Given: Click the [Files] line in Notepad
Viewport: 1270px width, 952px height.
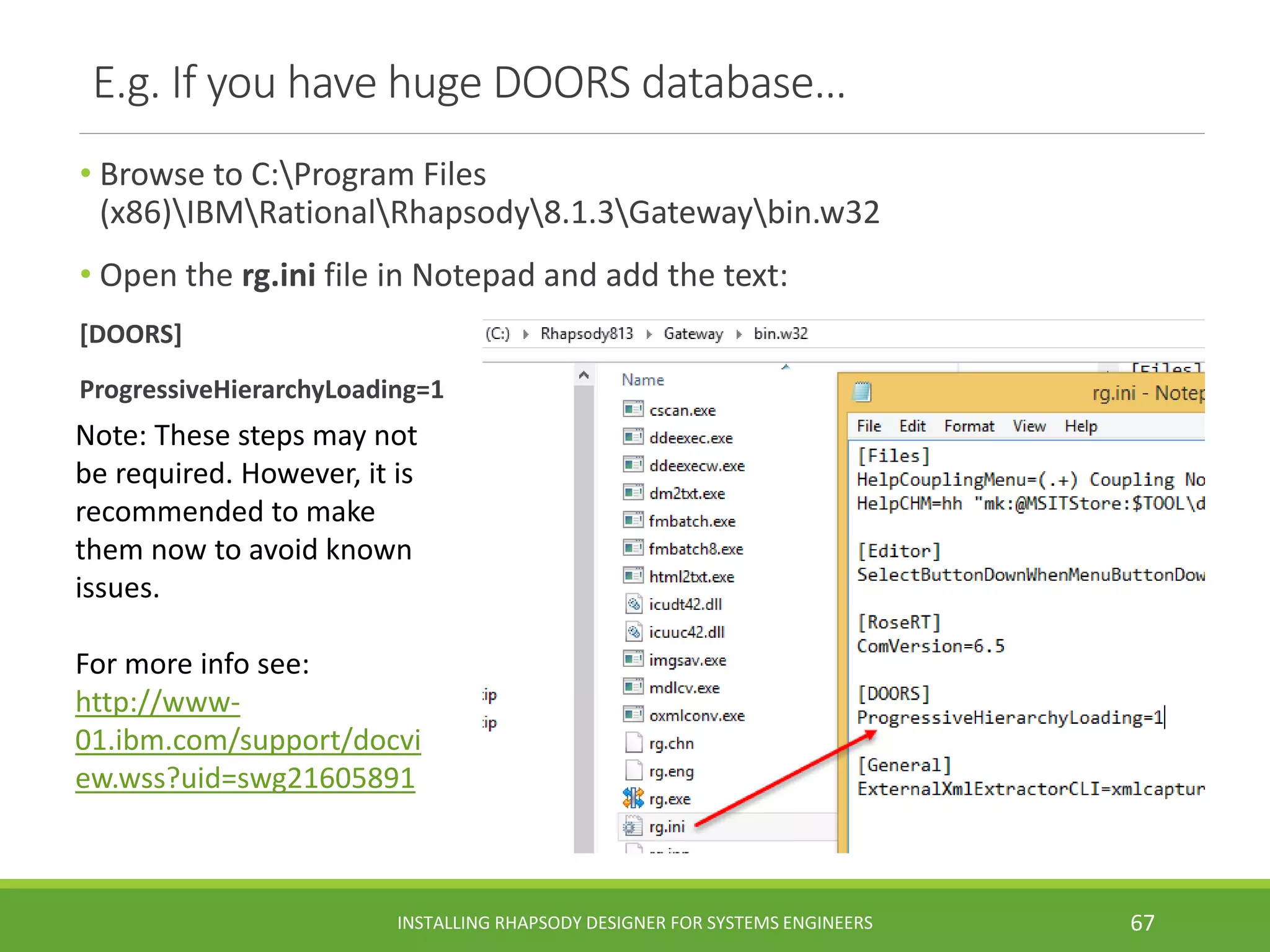Looking at the screenshot, I should tap(894, 456).
